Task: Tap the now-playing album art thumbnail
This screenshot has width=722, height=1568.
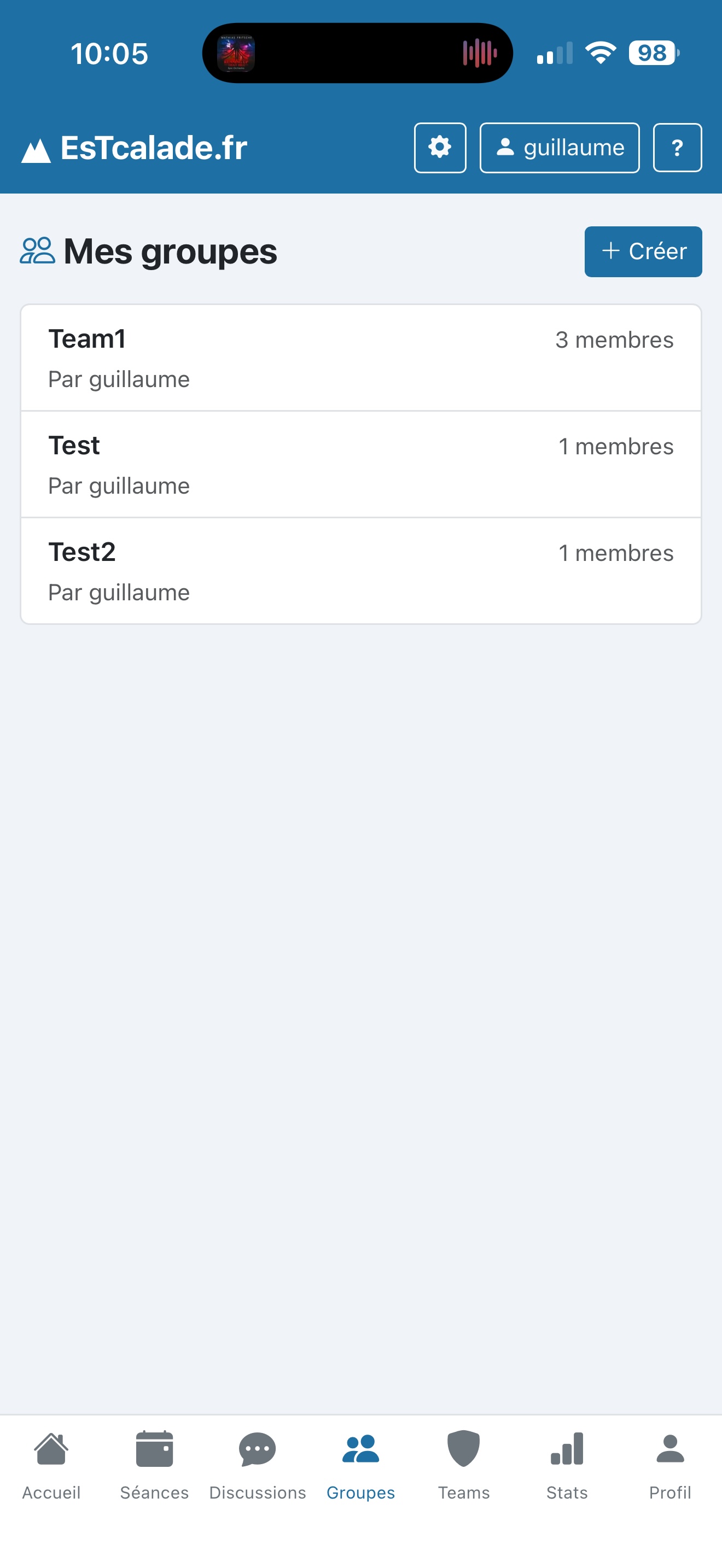Action: (236, 54)
